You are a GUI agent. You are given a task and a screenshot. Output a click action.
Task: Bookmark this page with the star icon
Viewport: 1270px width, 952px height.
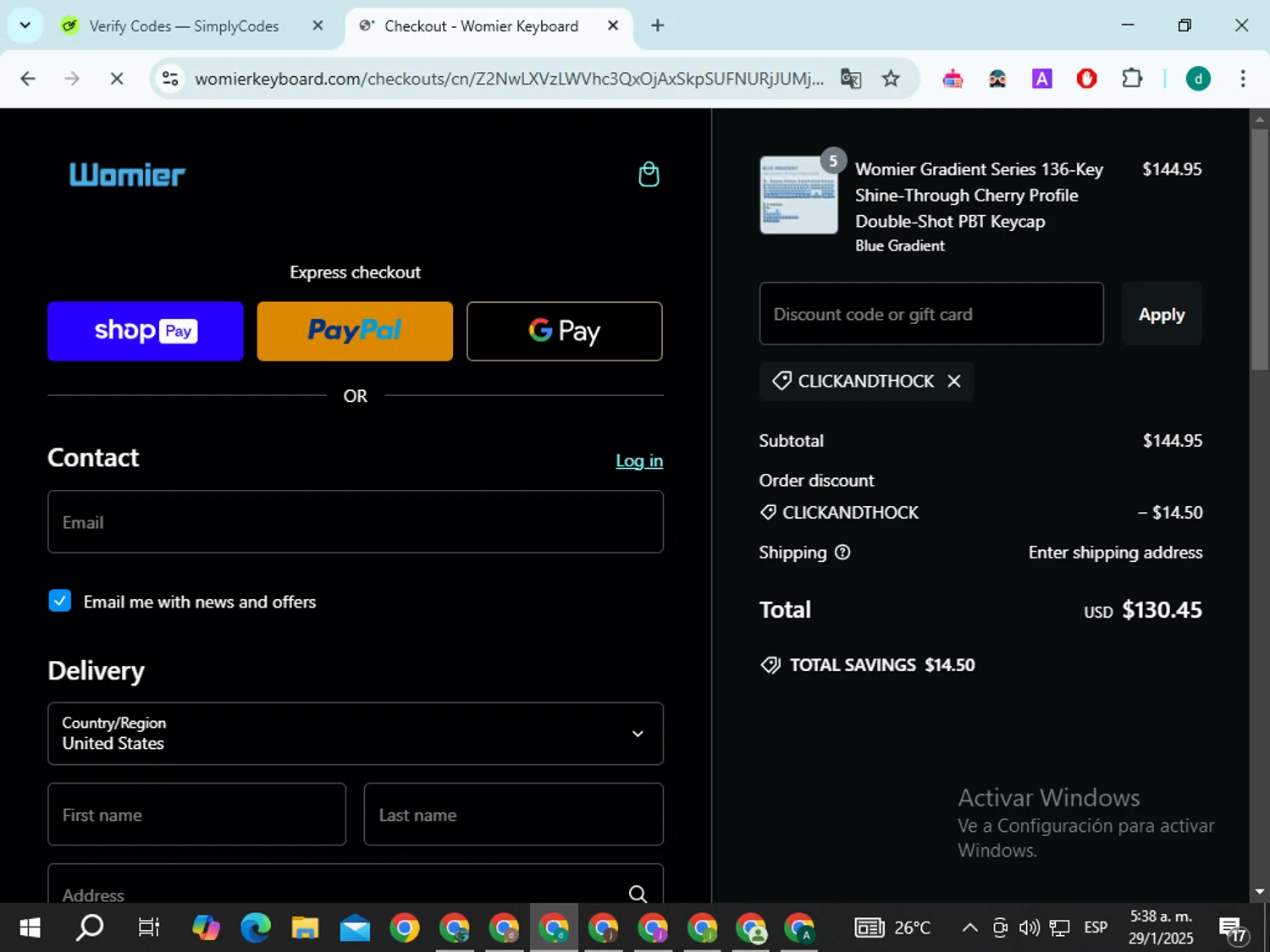tap(891, 79)
